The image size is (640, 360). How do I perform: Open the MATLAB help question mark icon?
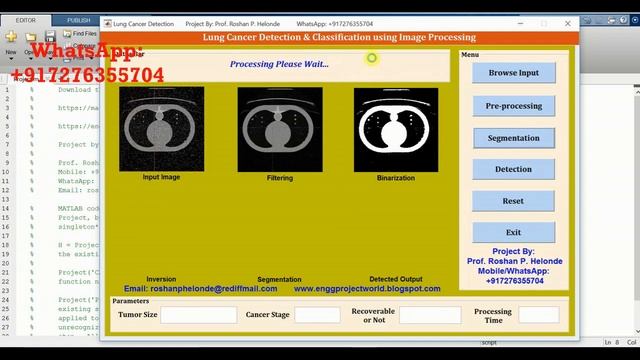point(623,20)
